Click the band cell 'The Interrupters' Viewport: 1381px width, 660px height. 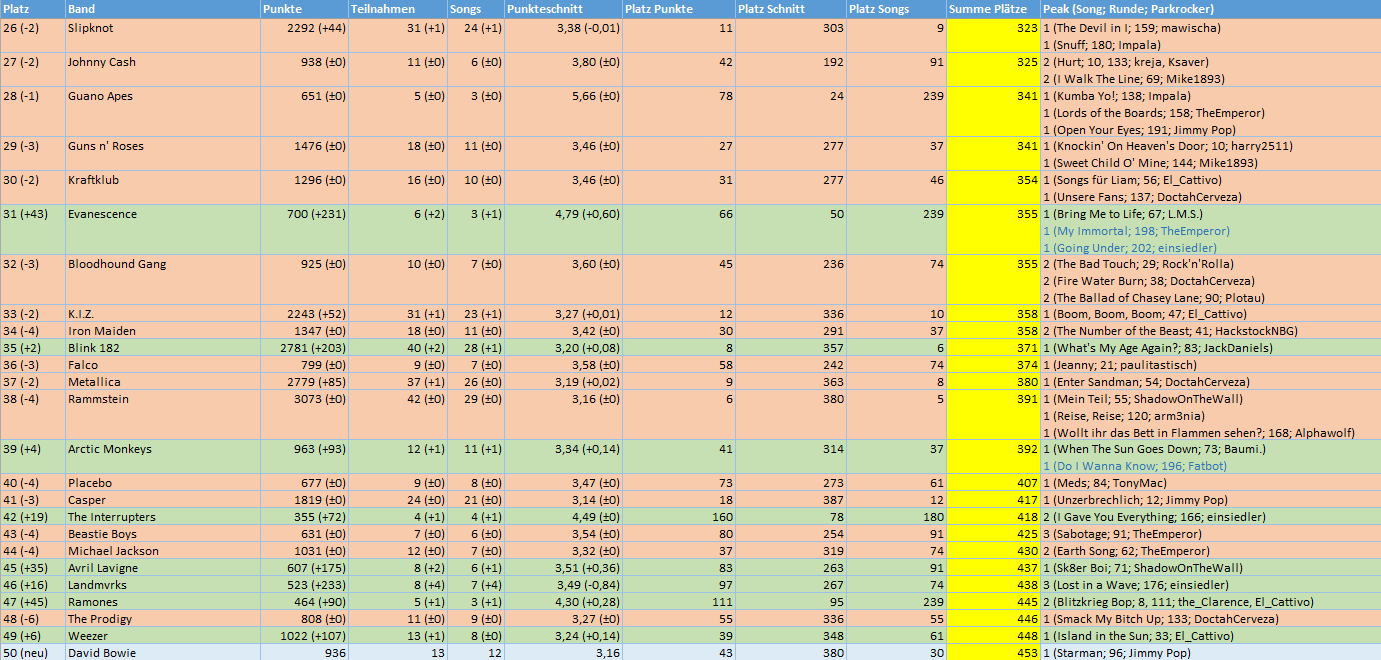coord(162,517)
